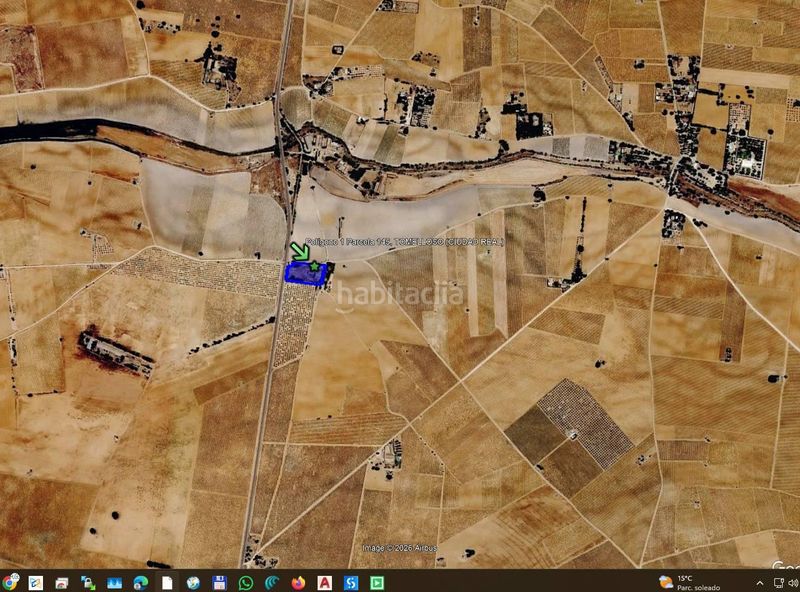Click the 'Polígono 1 Parcela 145, TOMELLOSO' label
800x592 pixels.
(404, 242)
